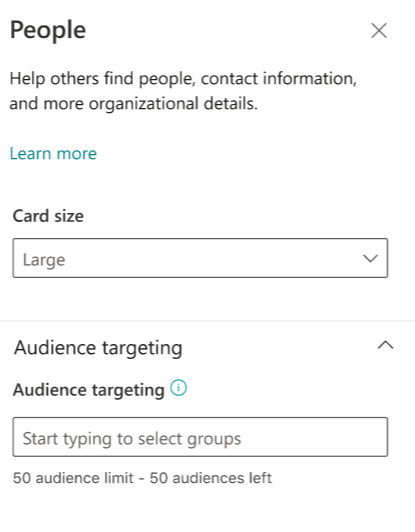Open the Card size dropdown
The width and height of the screenshot is (415, 532).
coord(200,258)
